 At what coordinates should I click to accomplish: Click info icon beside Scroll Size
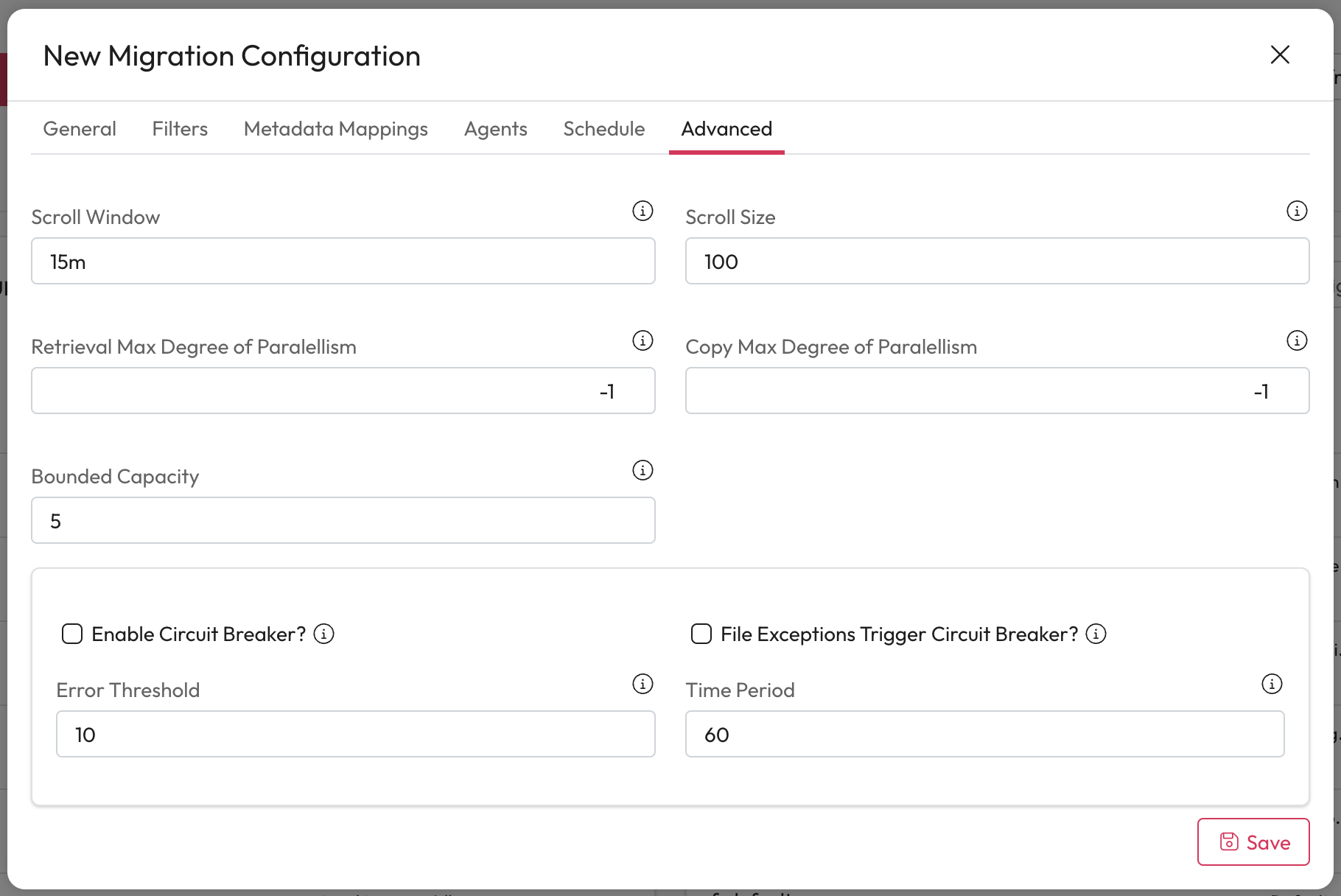point(1297,211)
